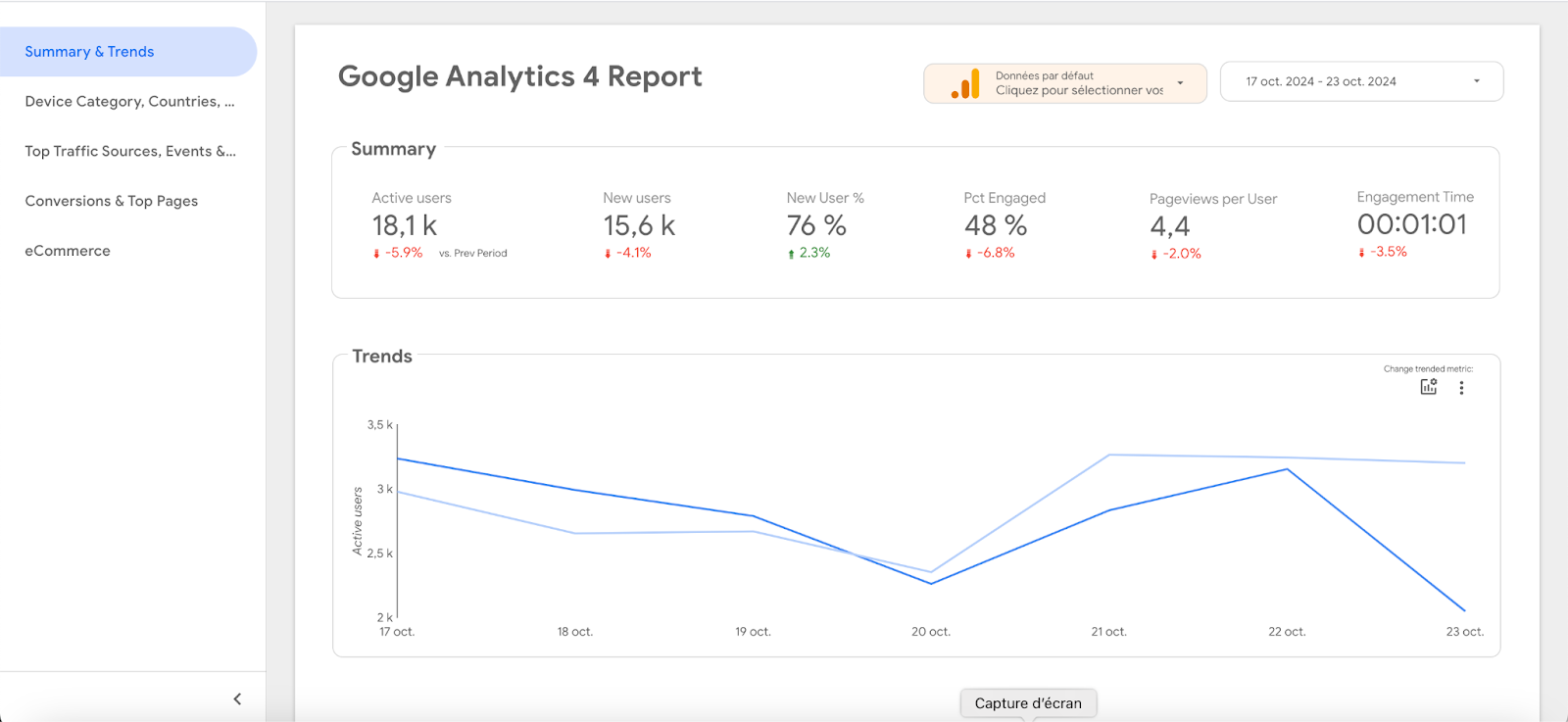The width and height of the screenshot is (1568, 722).
Task: Click the Pageviews per User label
Action: (x=1213, y=199)
